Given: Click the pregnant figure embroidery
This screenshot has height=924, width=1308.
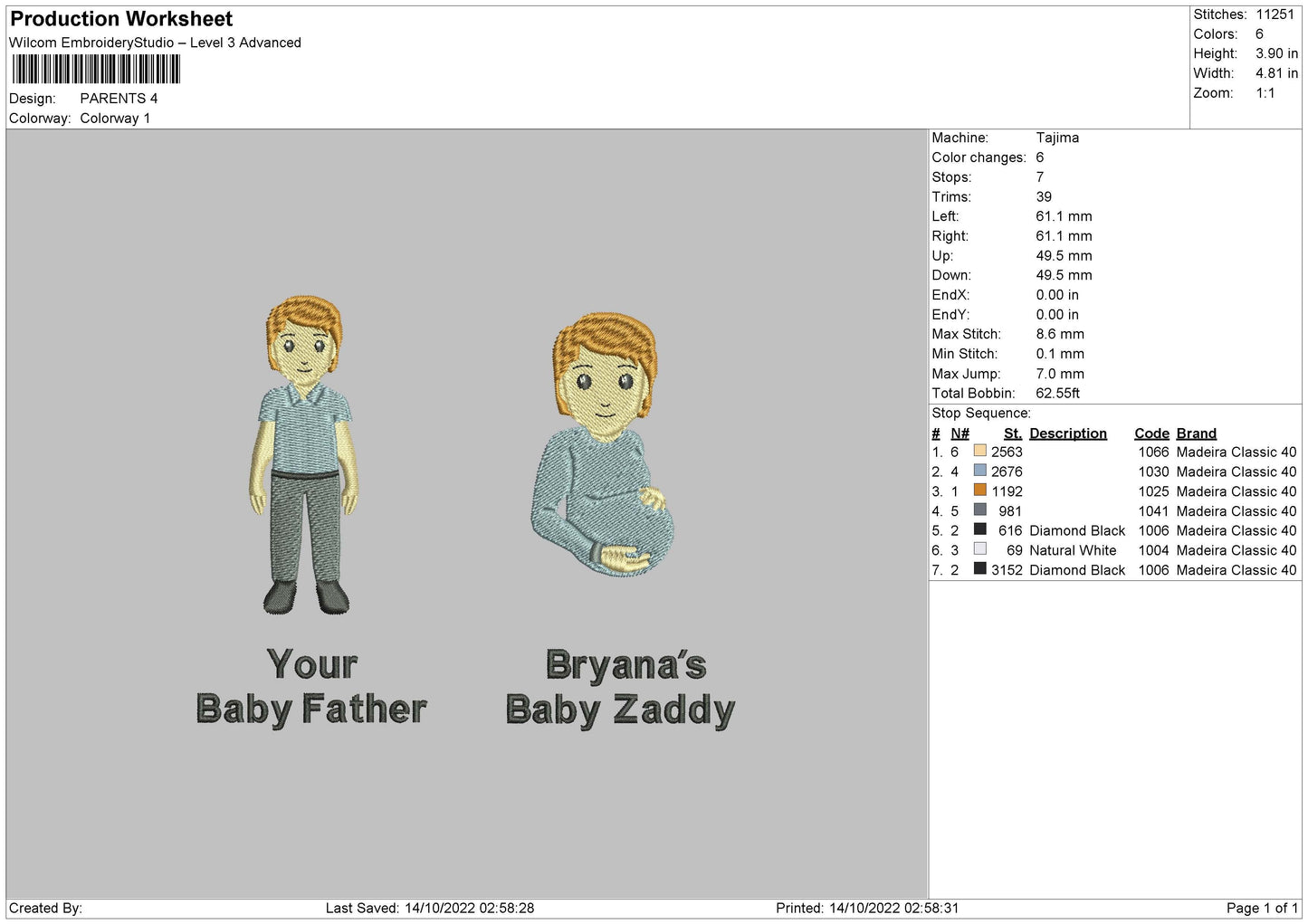Looking at the screenshot, I should coord(604,444).
